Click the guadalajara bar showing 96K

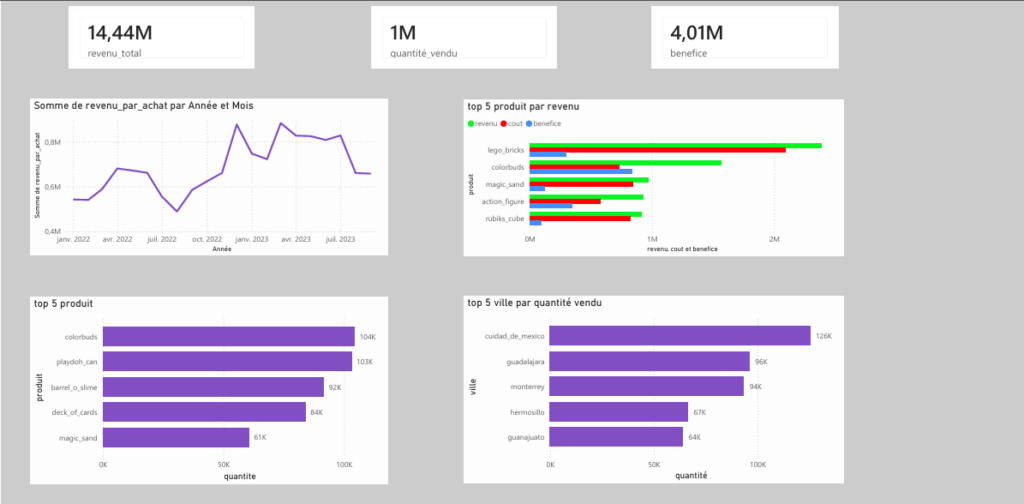(649, 361)
